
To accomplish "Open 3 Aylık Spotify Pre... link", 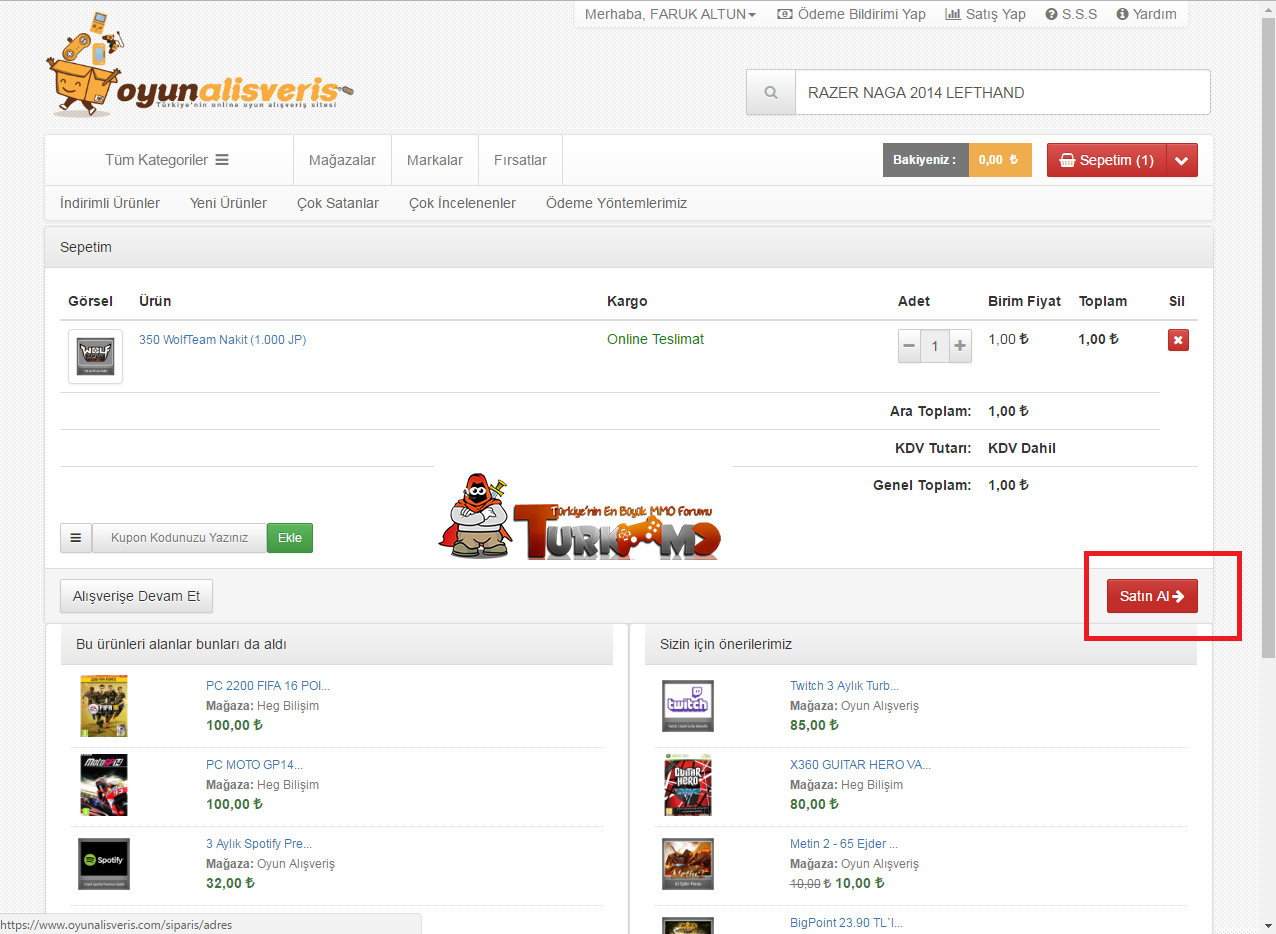I will 259,844.
